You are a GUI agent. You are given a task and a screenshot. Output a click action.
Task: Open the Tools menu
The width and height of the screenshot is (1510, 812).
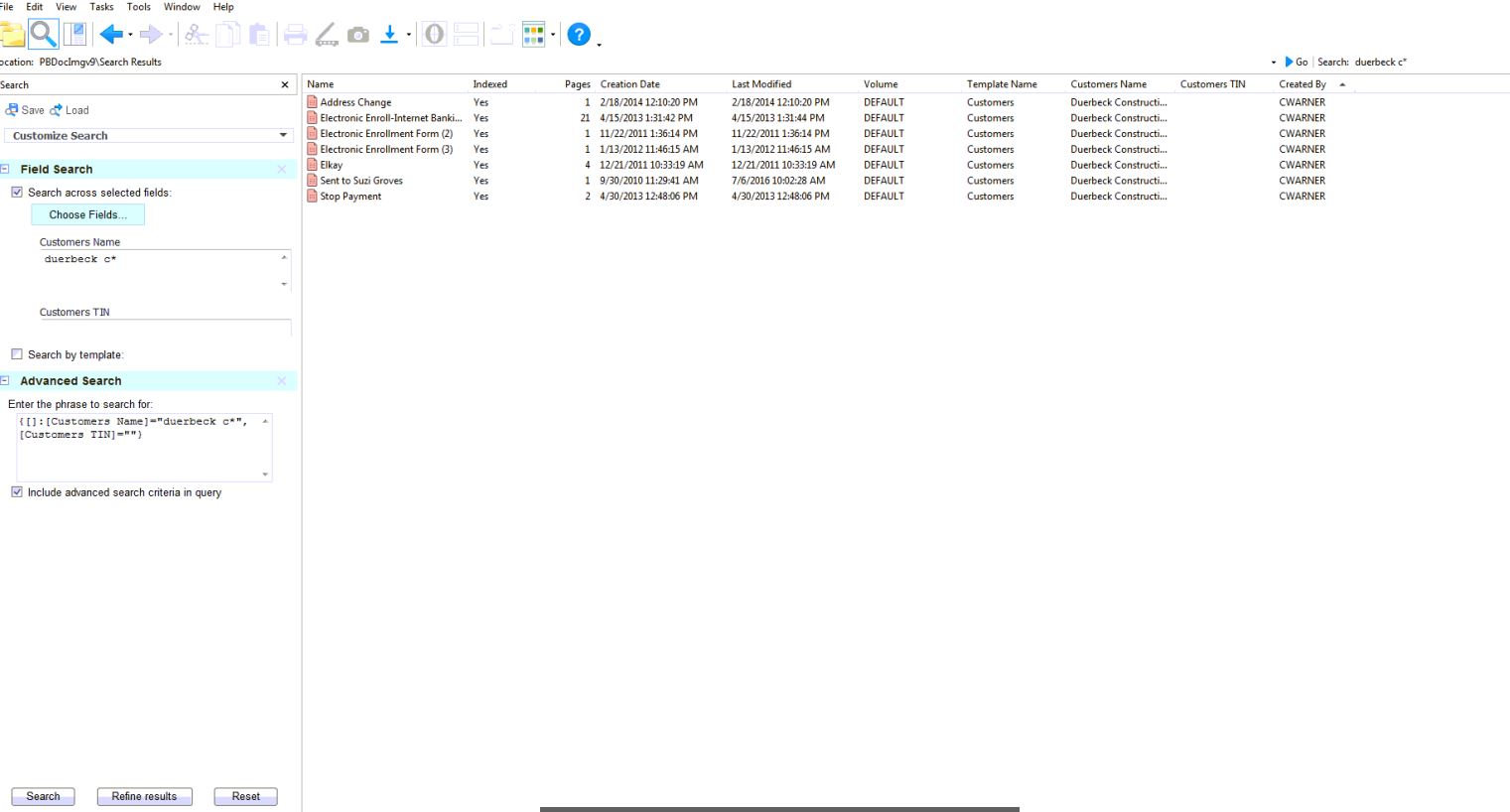pos(139,7)
